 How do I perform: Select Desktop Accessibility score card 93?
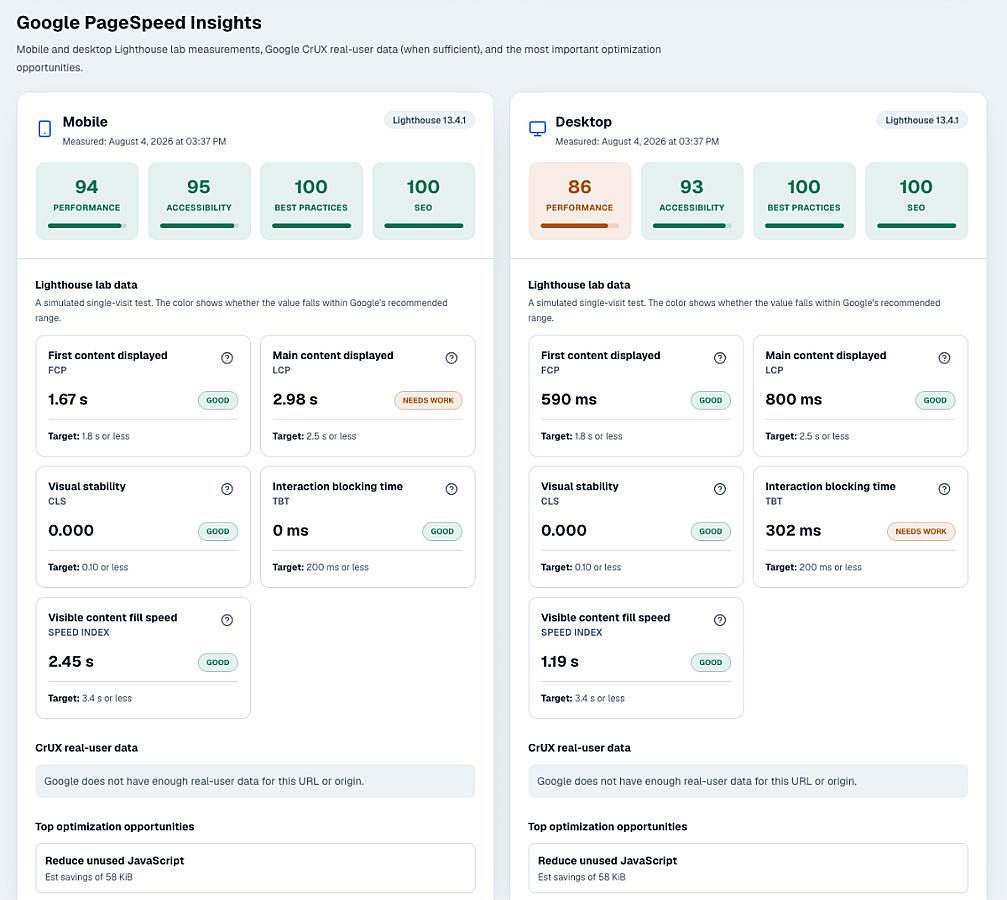[692, 201]
